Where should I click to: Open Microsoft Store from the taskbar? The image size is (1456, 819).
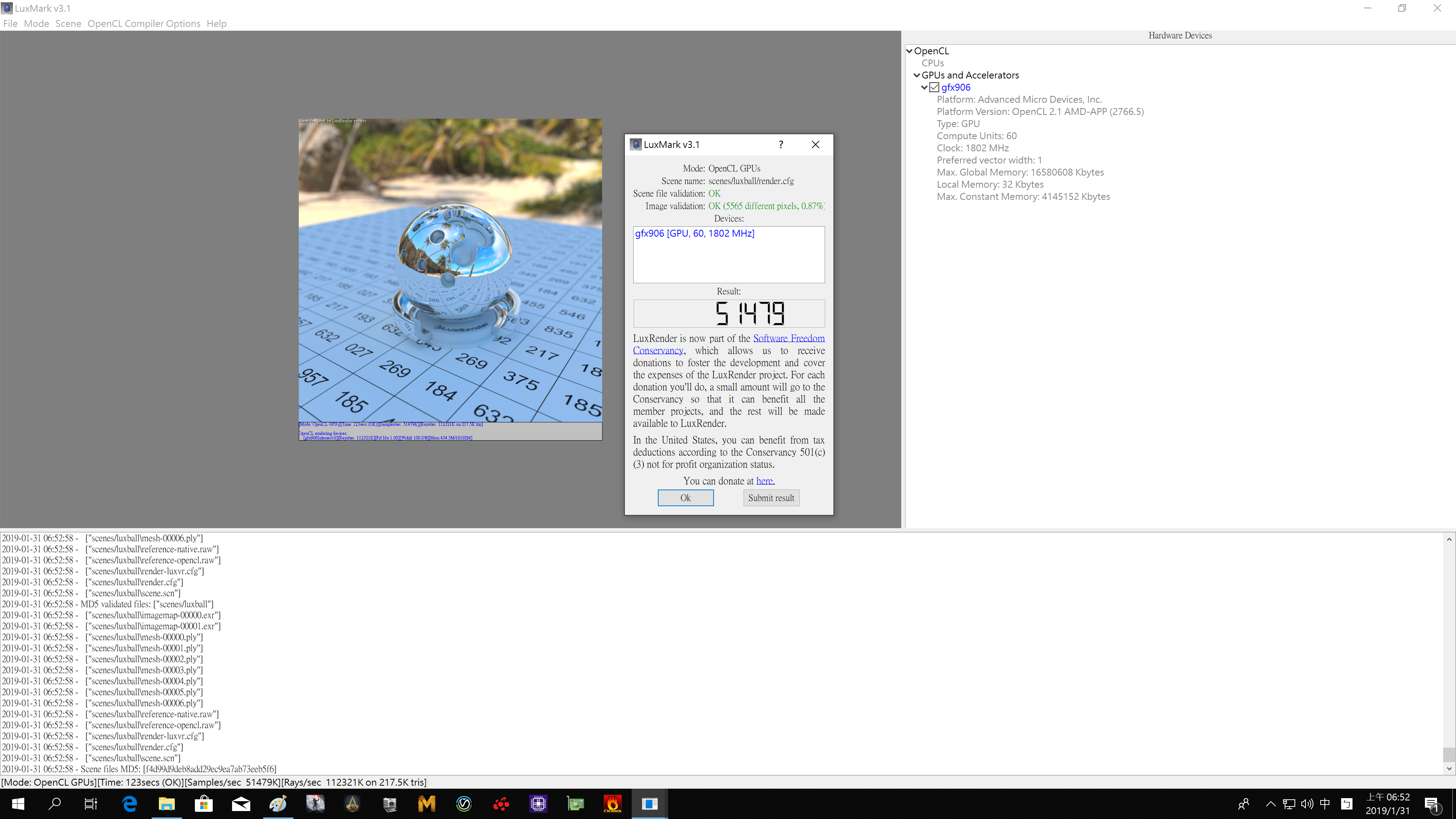point(204,804)
